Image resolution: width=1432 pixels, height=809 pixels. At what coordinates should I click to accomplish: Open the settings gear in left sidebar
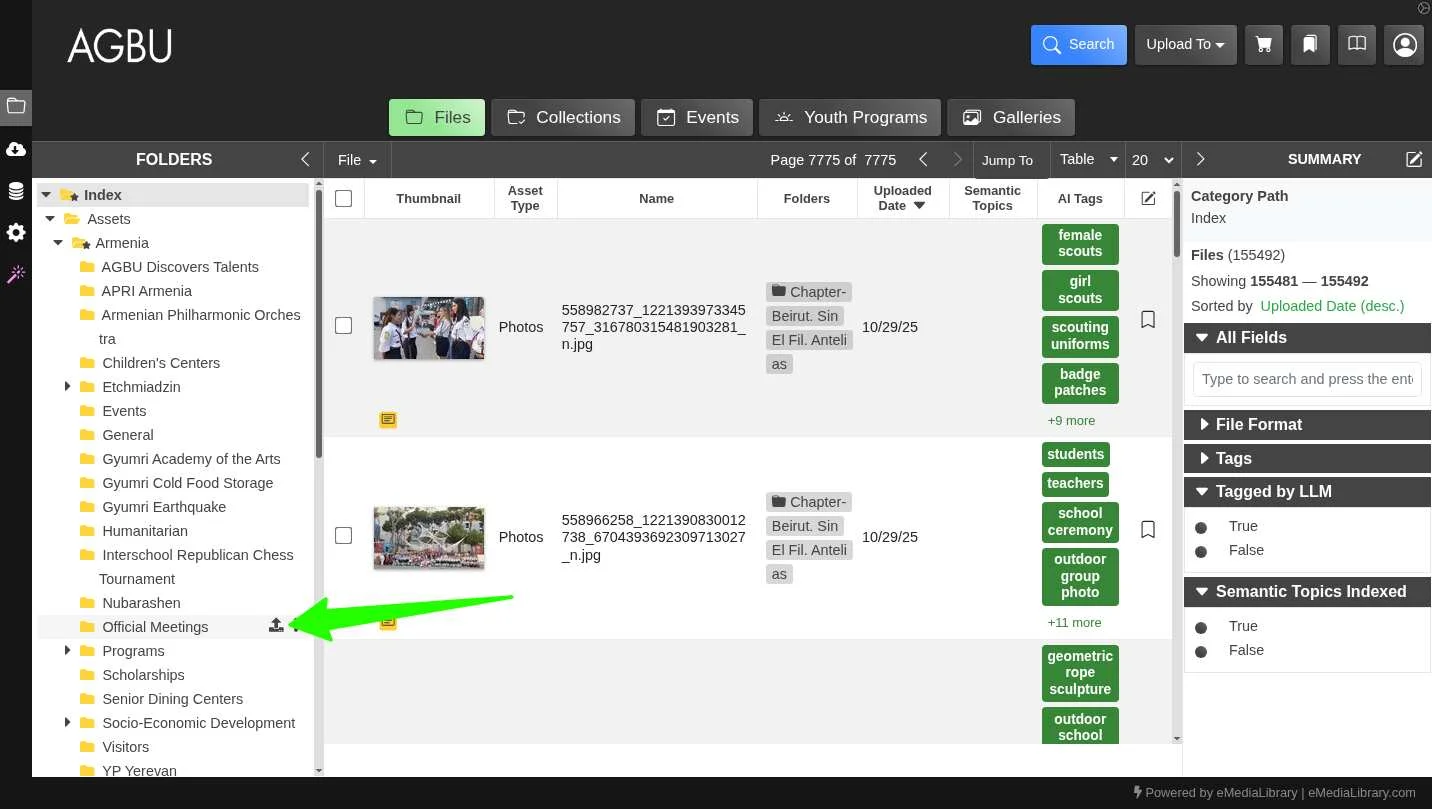(16, 233)
